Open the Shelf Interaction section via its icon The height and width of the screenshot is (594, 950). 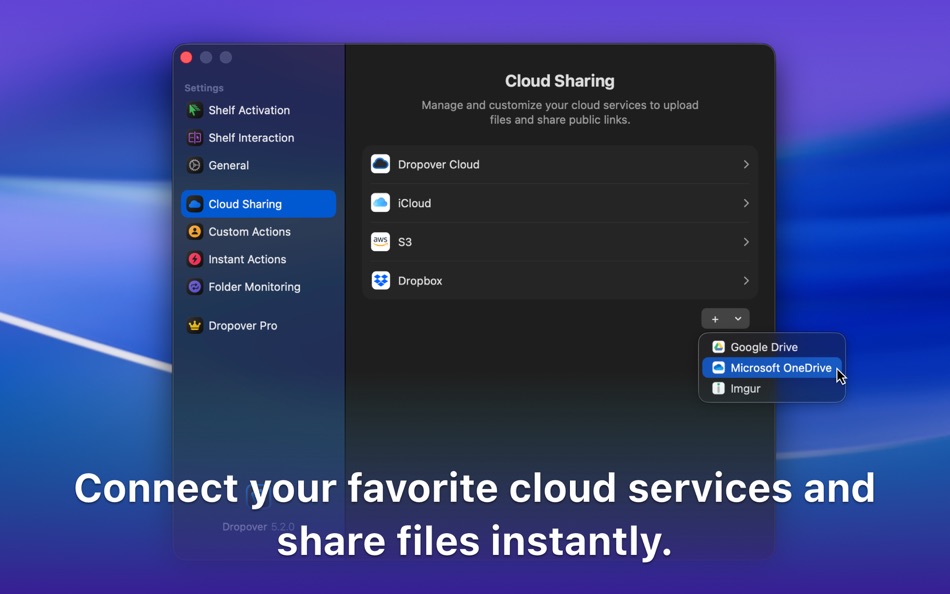coord(193,138)
